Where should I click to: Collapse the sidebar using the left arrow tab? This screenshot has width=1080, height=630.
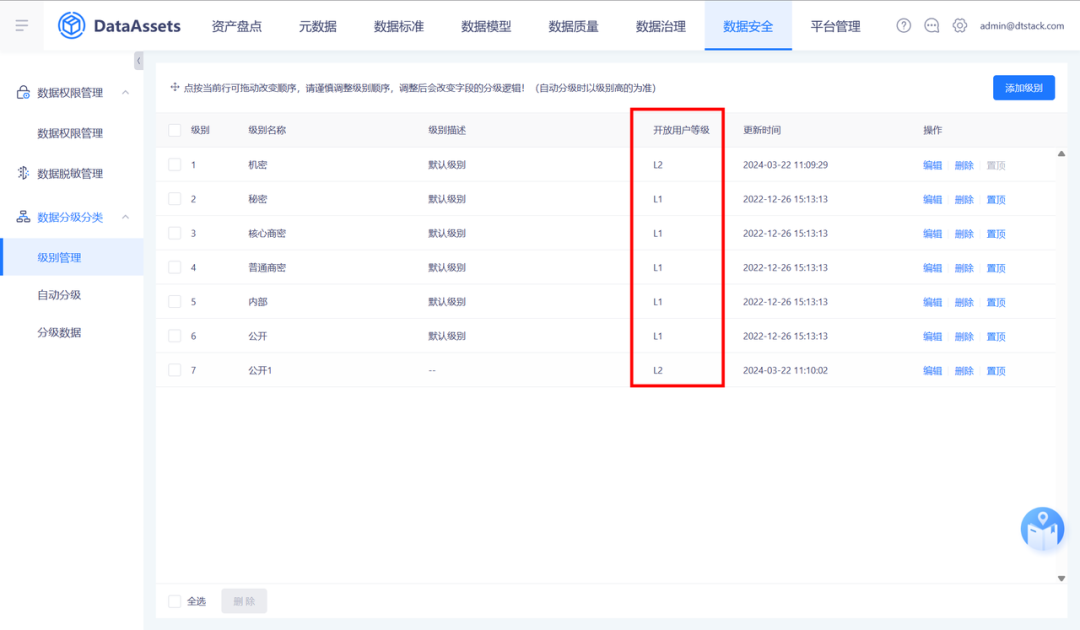click(x=138, y=60)
